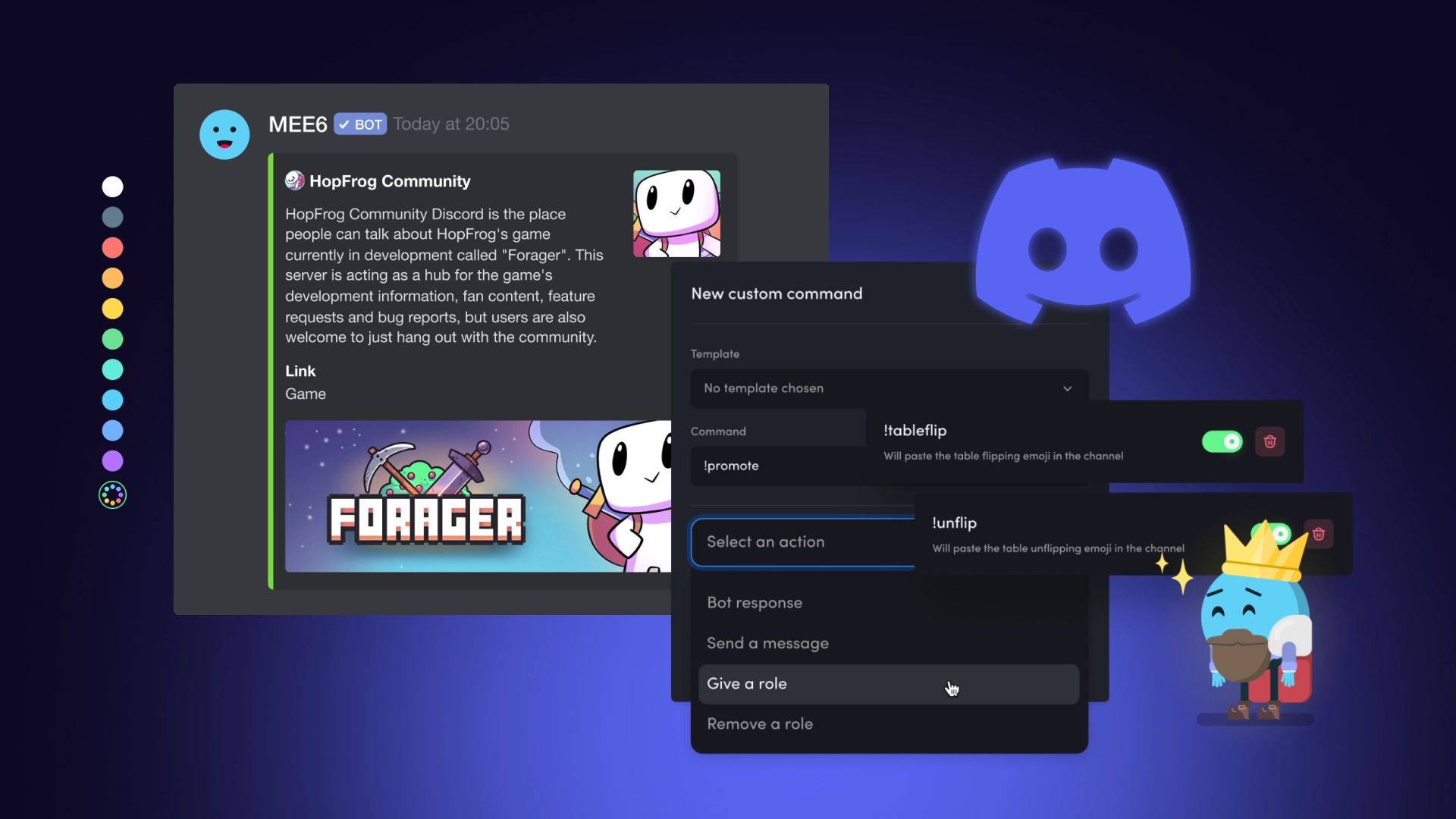Image resolution: width=1456 pixels, height=819 pixels.
Task: Open the Game link in the embed
Action: point(306,394)
